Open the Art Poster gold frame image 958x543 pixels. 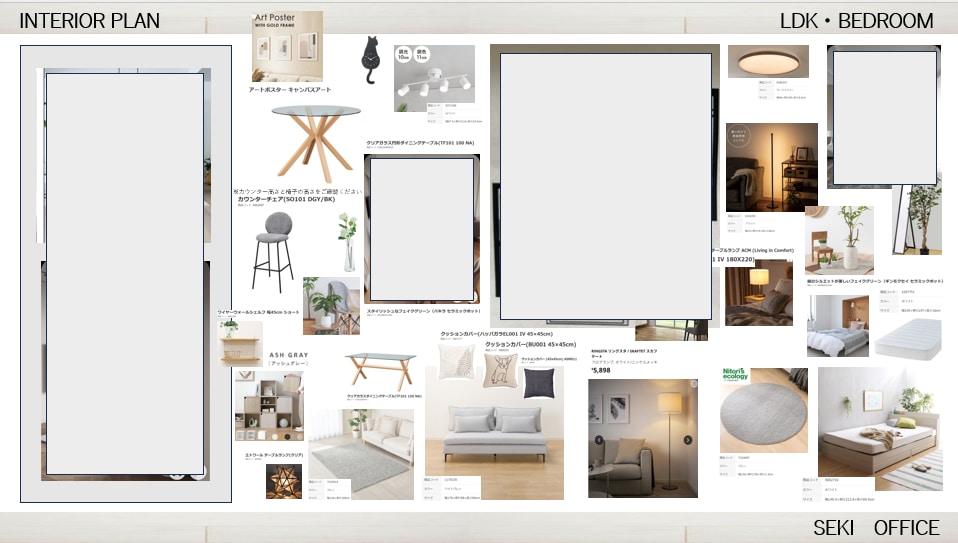click(287, 46)
